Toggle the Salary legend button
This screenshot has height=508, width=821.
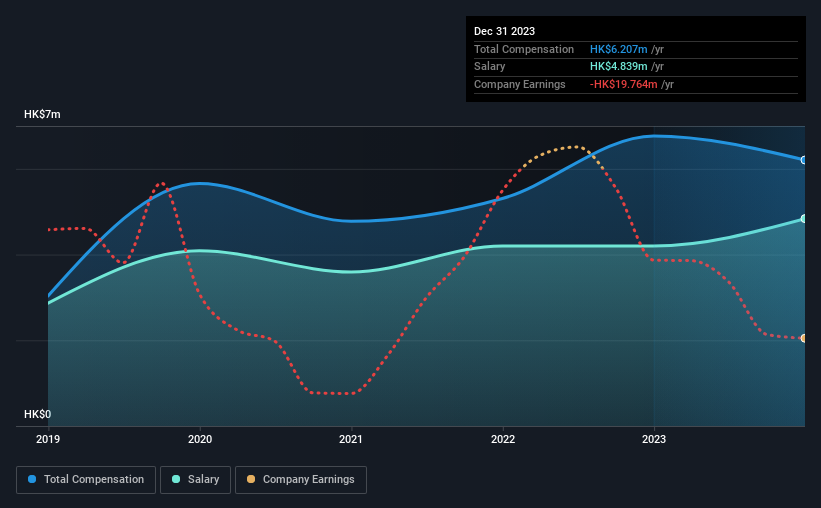[195, 480]
